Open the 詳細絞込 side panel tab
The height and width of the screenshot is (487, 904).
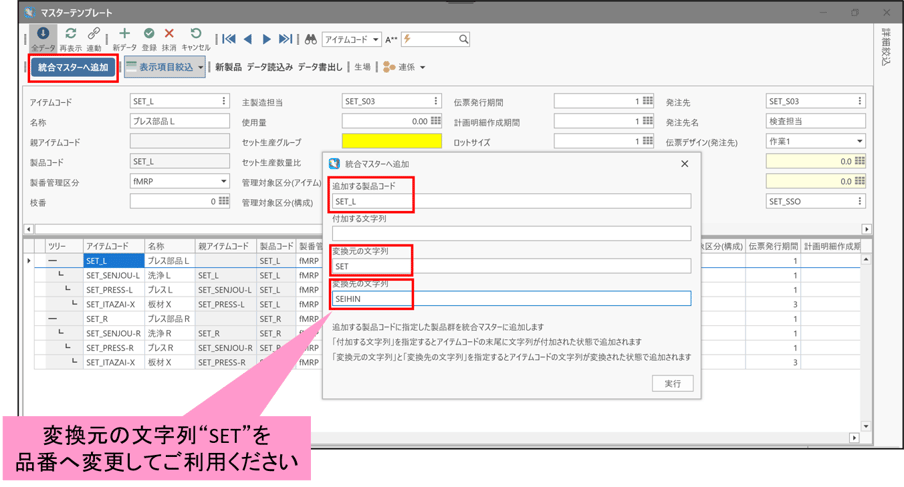pos(886,47)
